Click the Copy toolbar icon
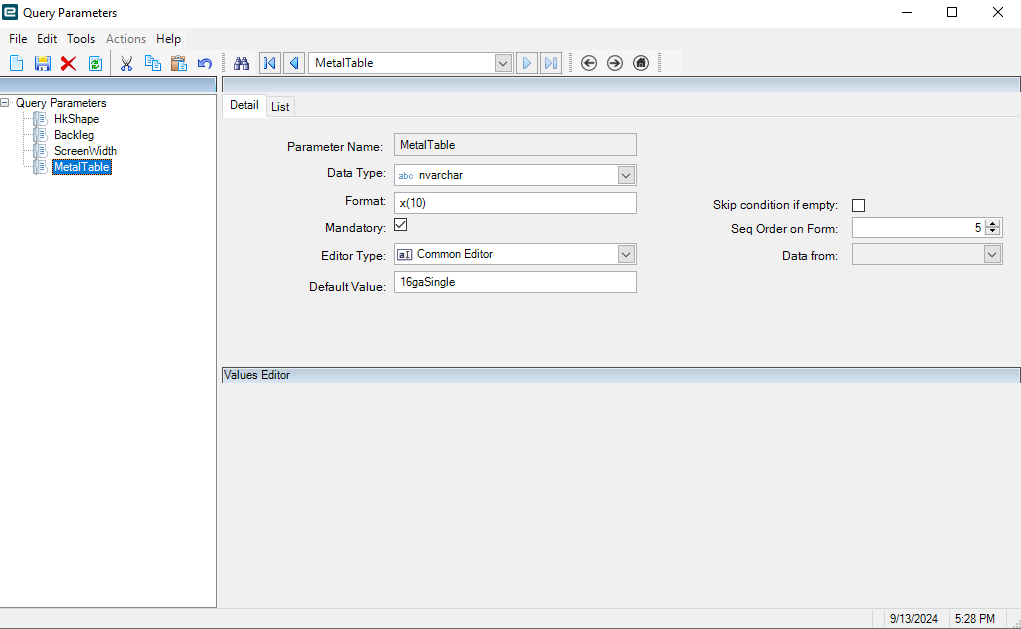Viewport: 1021px width, 629px height. (x=152, y=63)
